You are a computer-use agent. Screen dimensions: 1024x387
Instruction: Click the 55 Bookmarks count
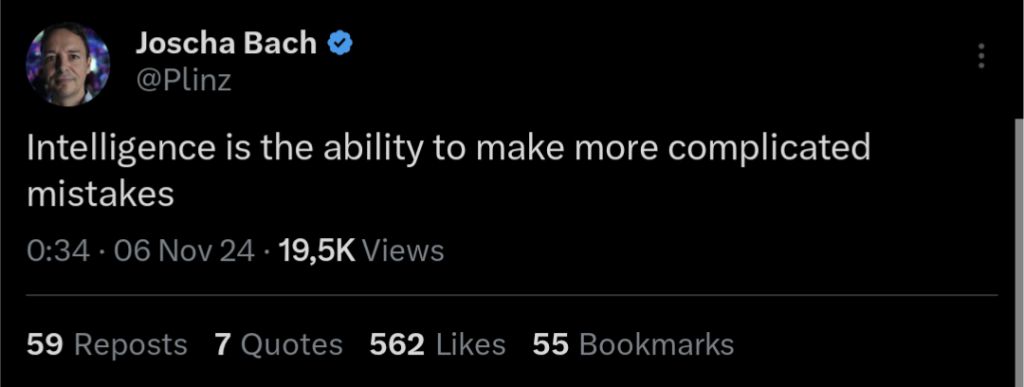(x=633, y=345)
